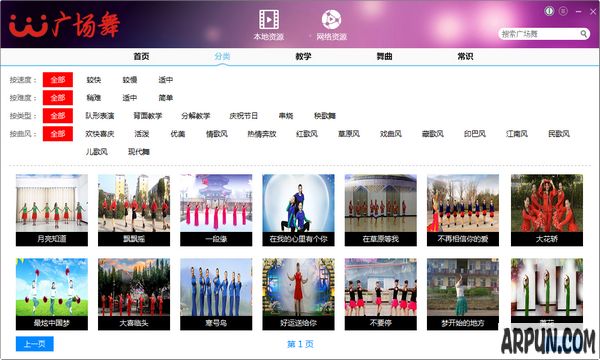Filter type by 队形表演
The image size is (600, 360).
pos(100,116)
